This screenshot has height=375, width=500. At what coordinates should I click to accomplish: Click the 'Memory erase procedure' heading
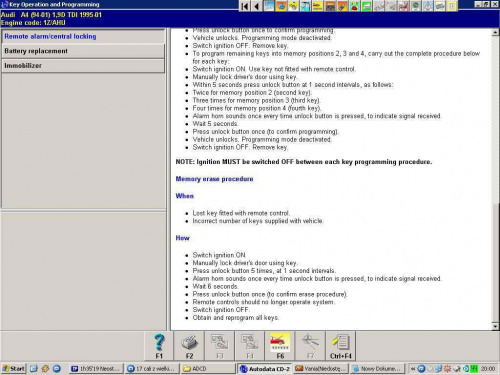tap(214, 179)
